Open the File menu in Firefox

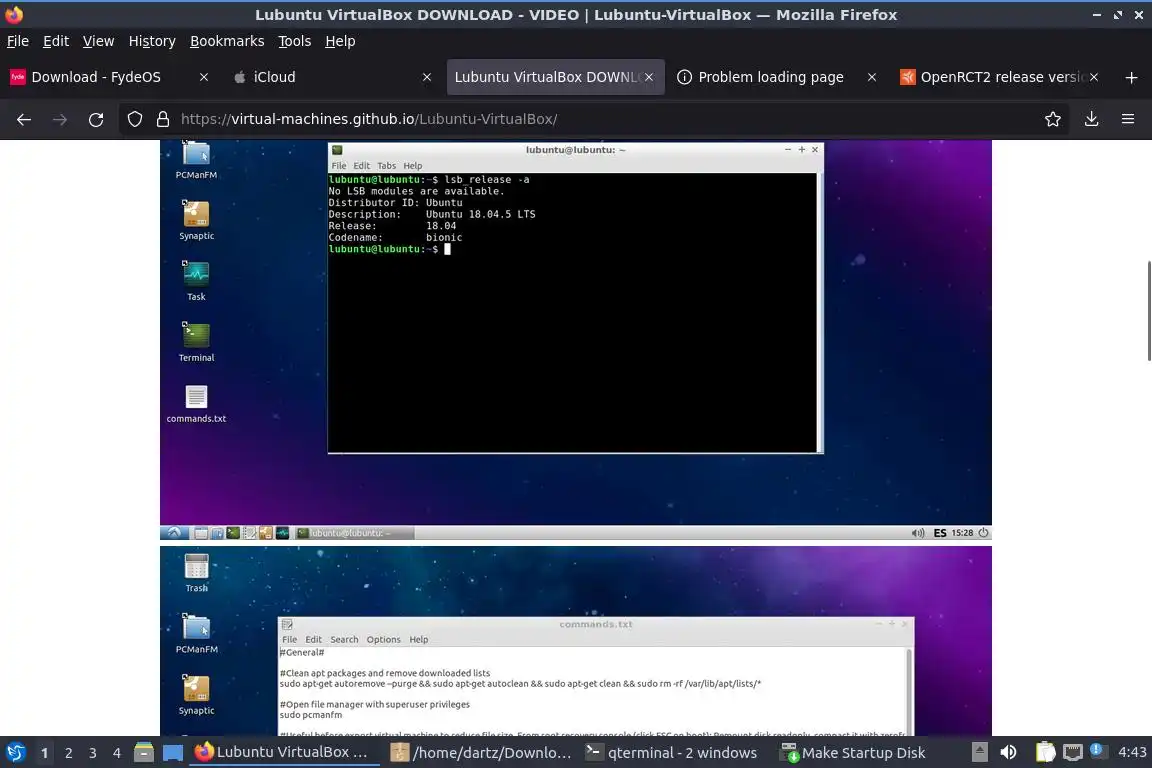click(18, 41)
